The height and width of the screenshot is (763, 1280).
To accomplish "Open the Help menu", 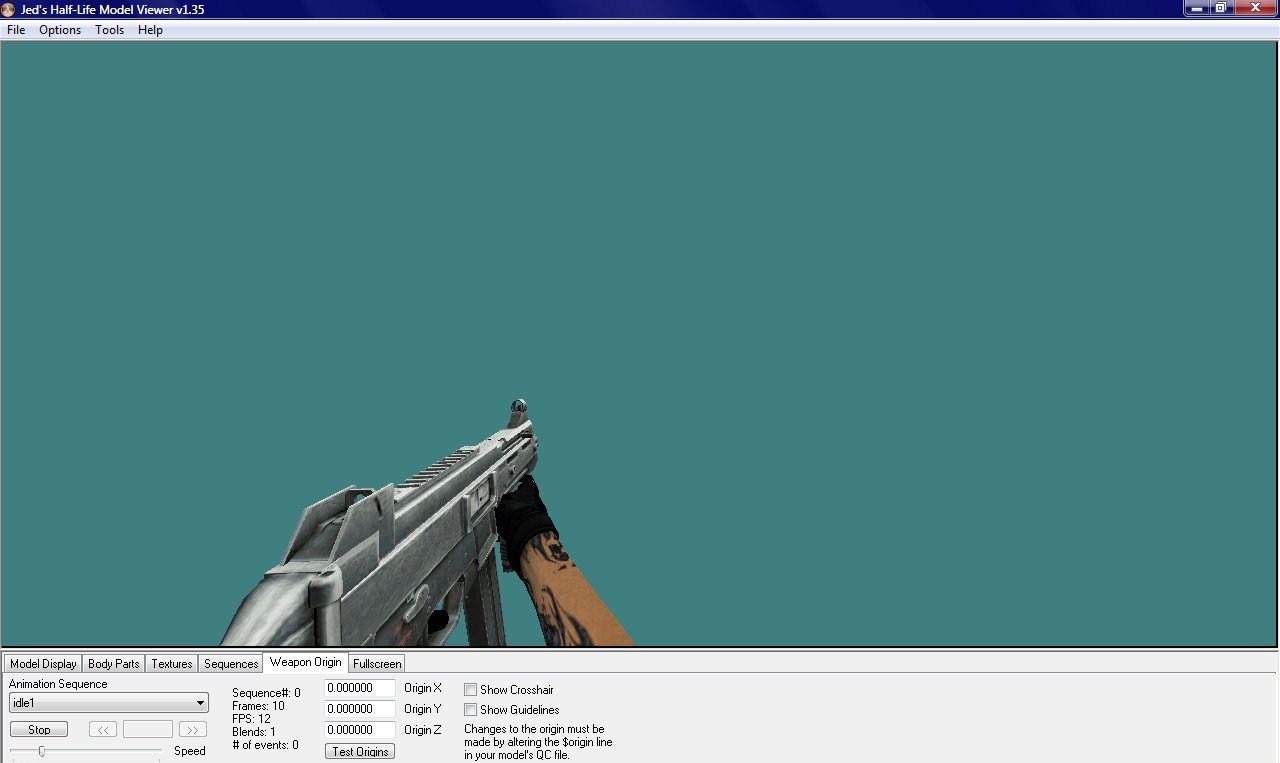I will pyautogui.click(x=150, y=30).
